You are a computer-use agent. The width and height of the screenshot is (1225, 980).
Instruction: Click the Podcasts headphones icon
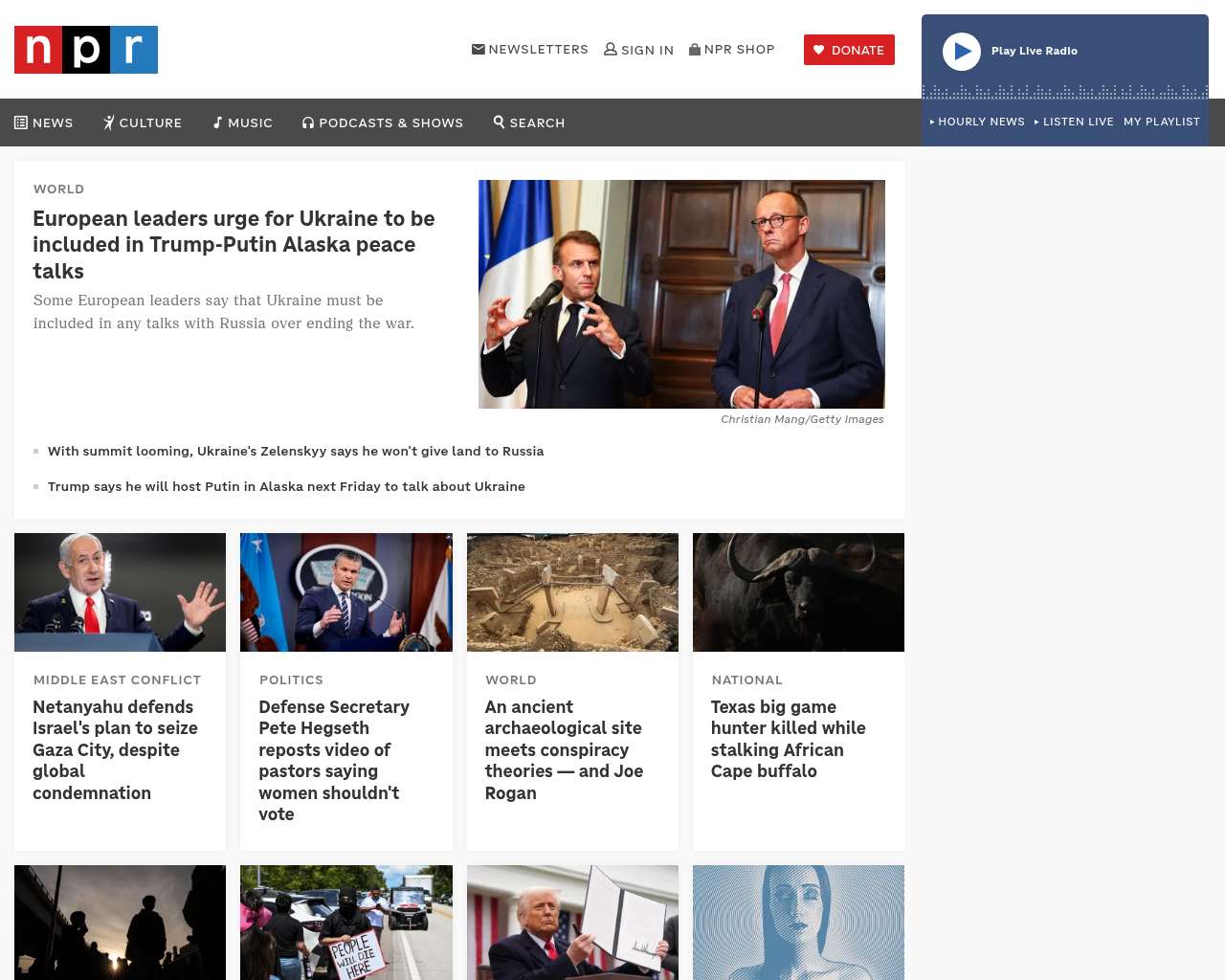coord(308,122)
